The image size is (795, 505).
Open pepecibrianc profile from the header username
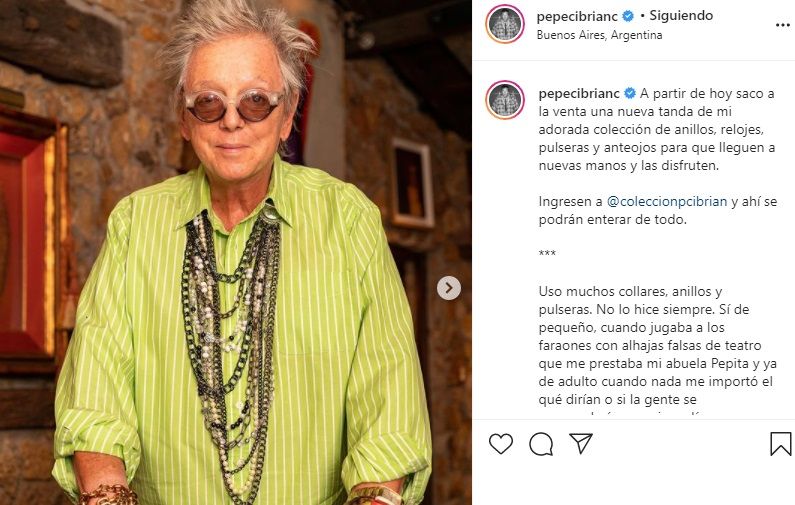tap(577, 16)
